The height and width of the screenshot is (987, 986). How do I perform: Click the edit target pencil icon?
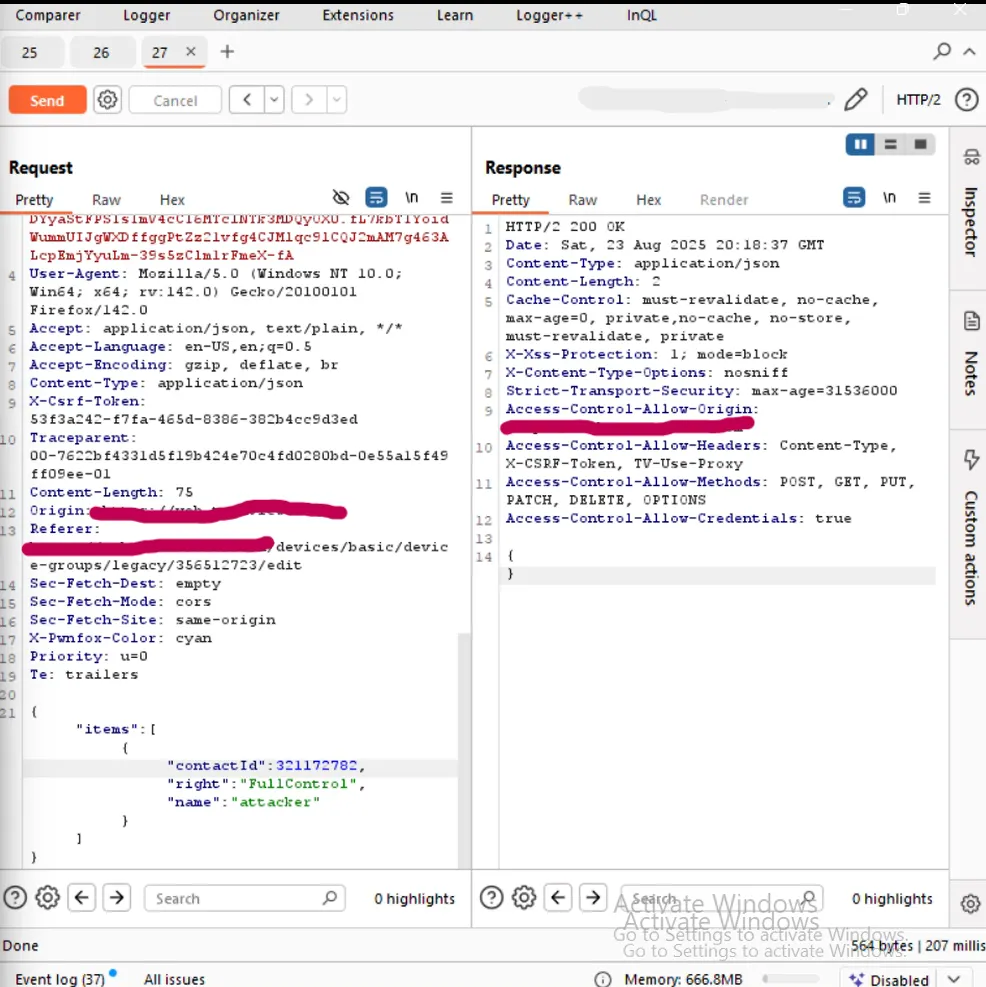855,100
